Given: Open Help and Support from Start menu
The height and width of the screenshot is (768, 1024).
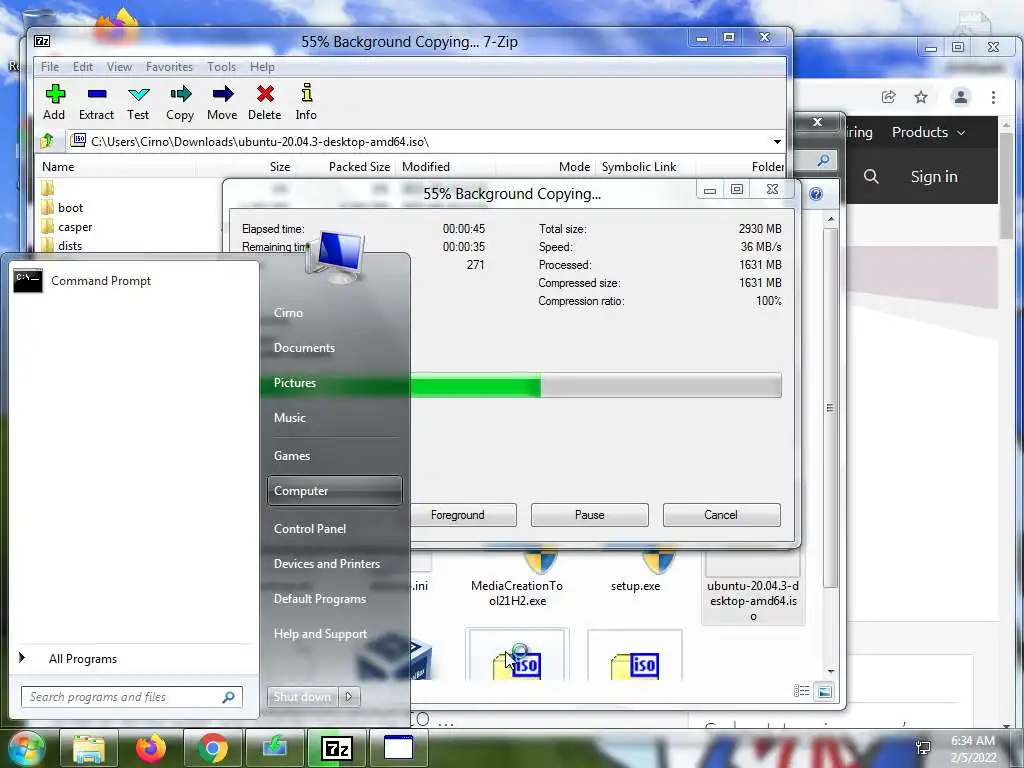Looking at the screenshot, I should tap(320, 633).
